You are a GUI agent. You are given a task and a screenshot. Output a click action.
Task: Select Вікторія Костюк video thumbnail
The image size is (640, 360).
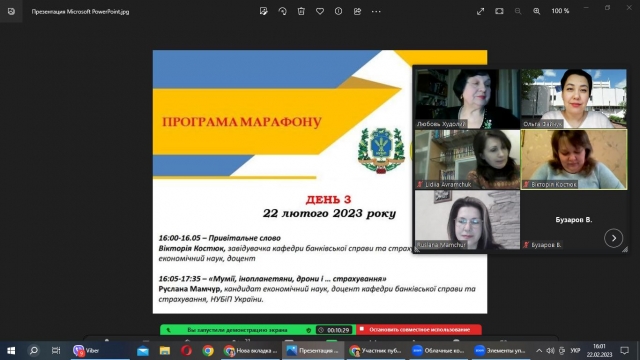tap(574, 160)
